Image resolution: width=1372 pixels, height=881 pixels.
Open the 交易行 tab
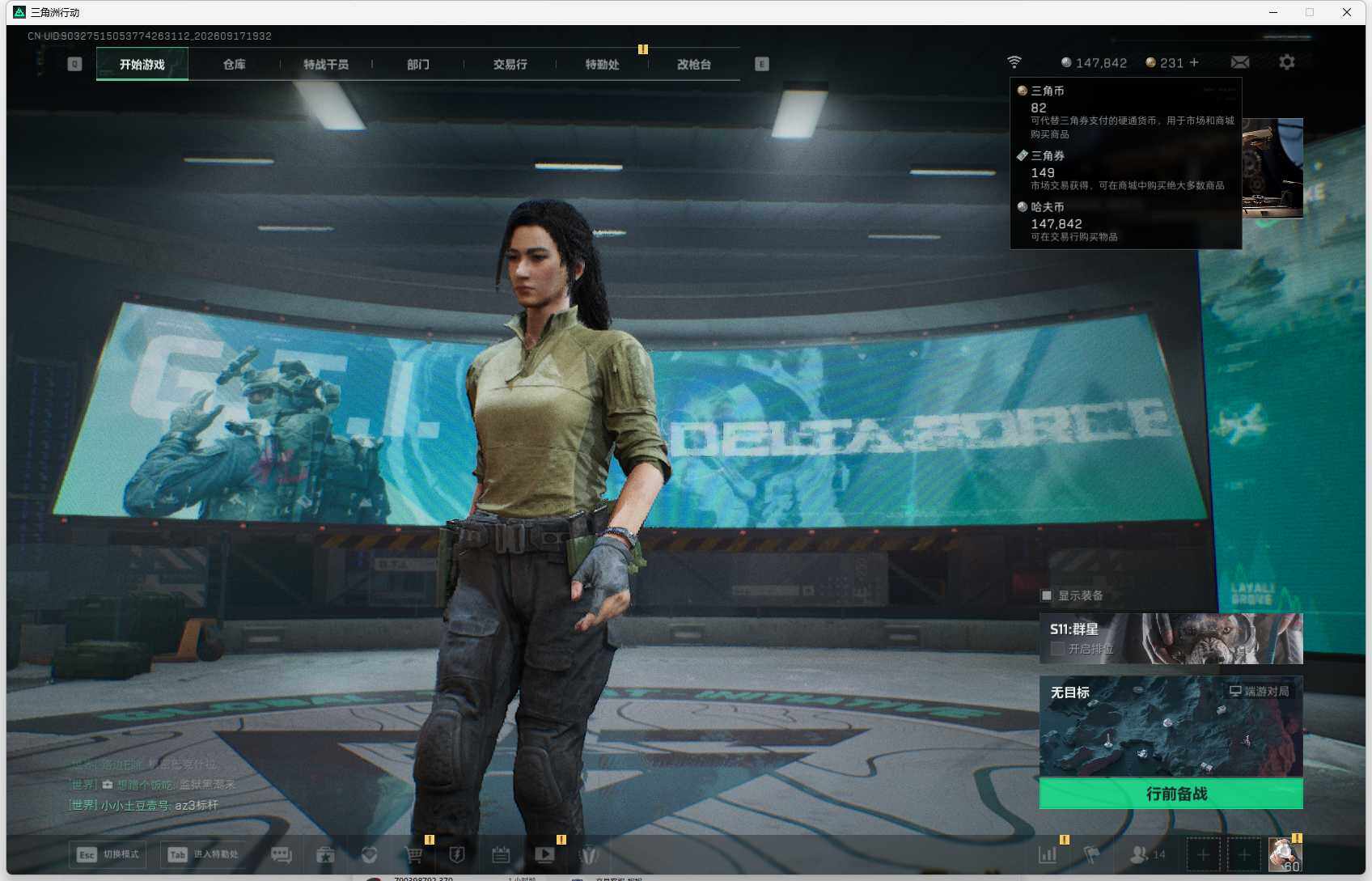point(510,64)
